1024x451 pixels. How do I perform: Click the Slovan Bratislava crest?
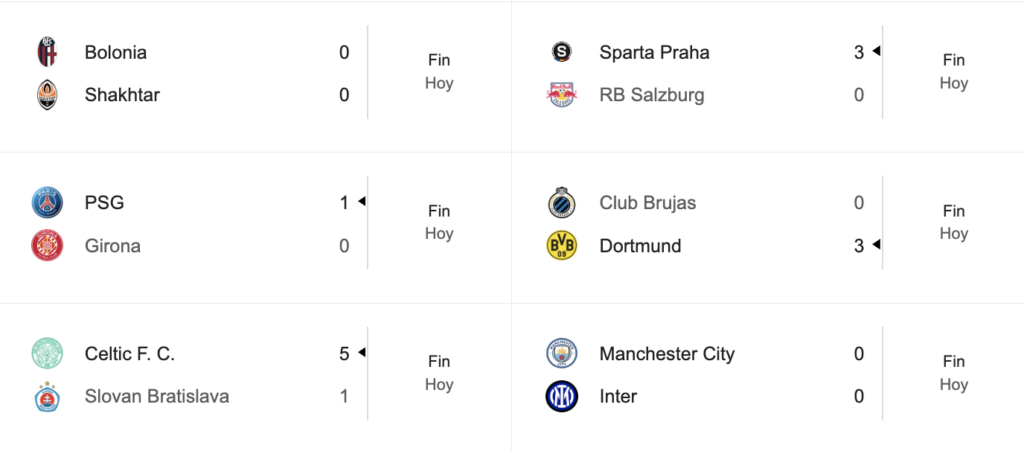coord(47,397)
